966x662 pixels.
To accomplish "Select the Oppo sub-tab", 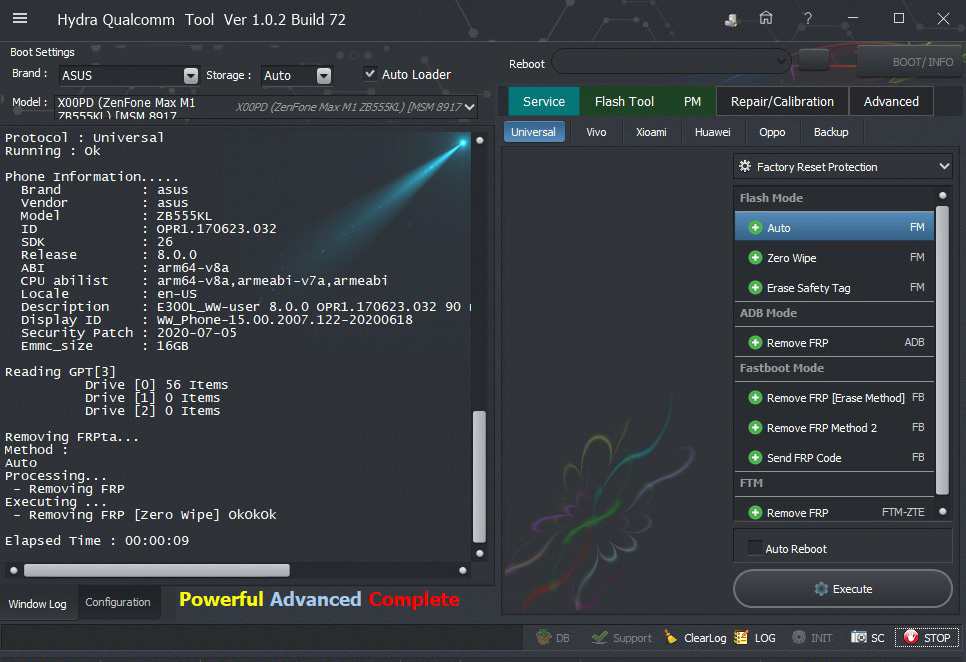I will click(x=772, y=132).
